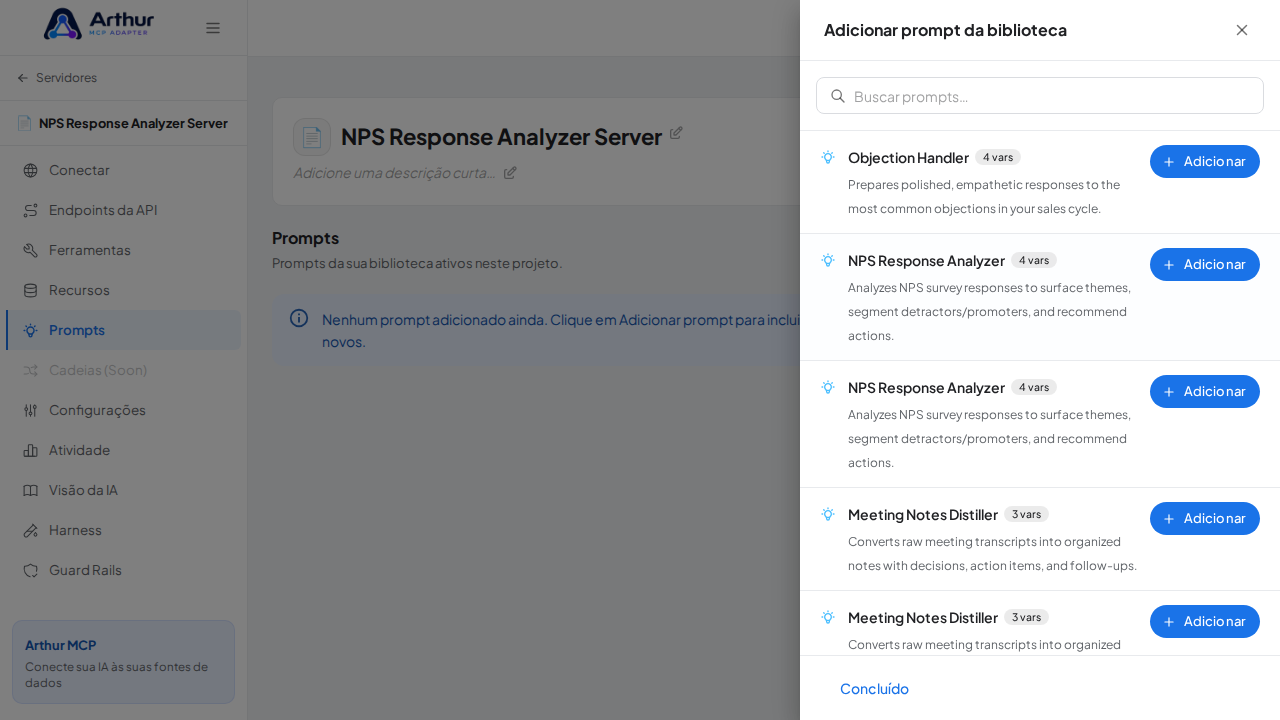1280x720 pixels.
Task: Open the Configurações sliders icon
Action: 30,410
